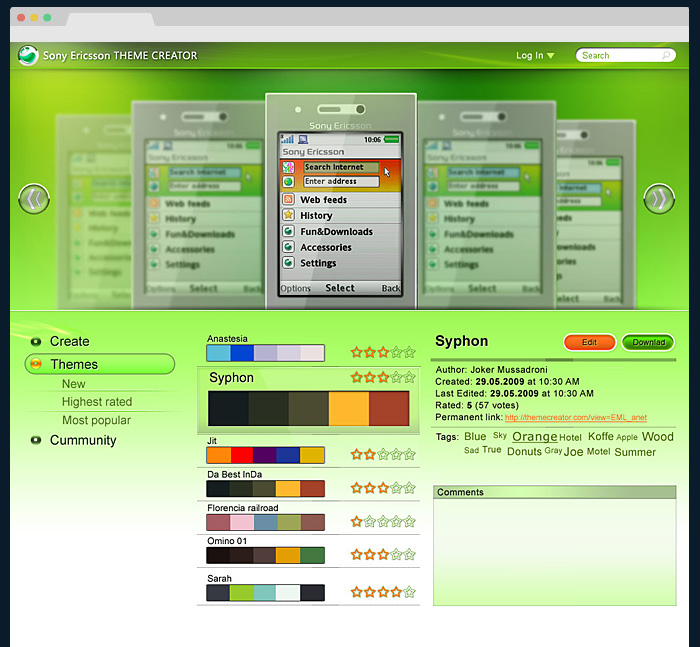Screen dimensions: 700x647
Task: Click Enter address field on center phone
Action: pyautogui.click(x=341, y=181)
